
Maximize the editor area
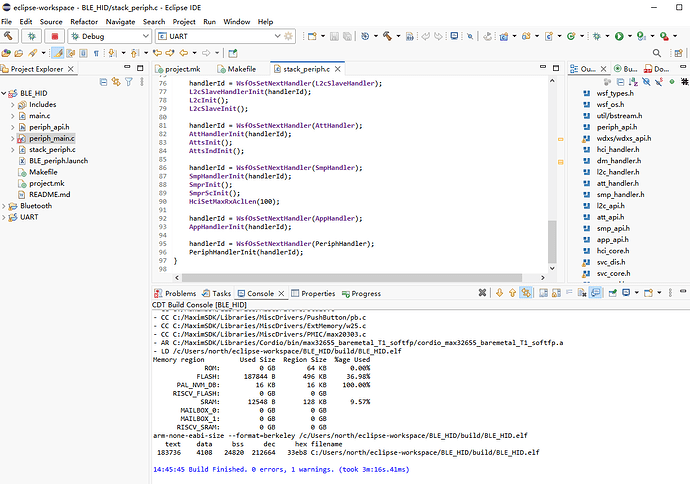click(556, 68)
